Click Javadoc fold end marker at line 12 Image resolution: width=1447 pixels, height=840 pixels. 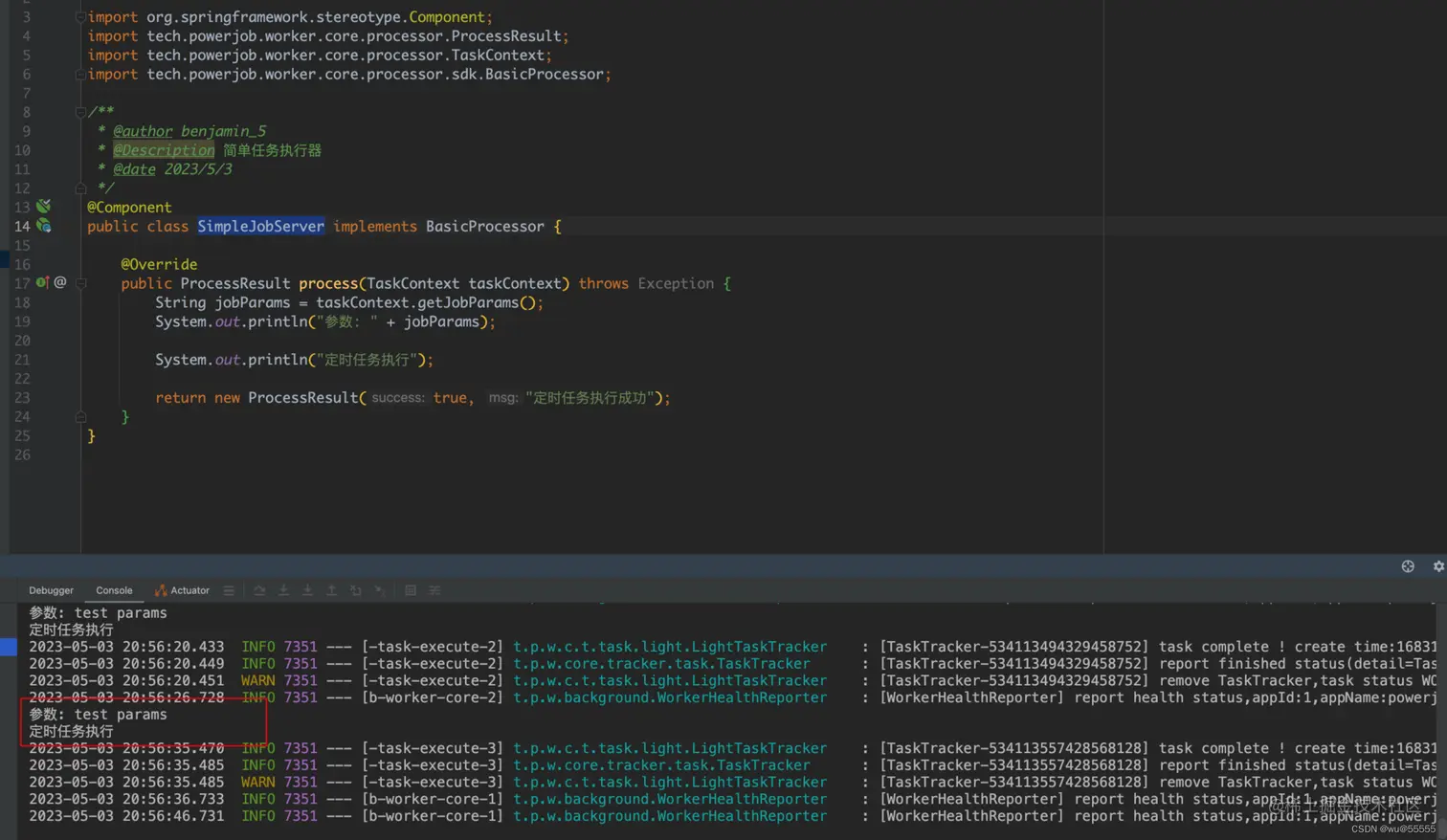tap(80, 188)
